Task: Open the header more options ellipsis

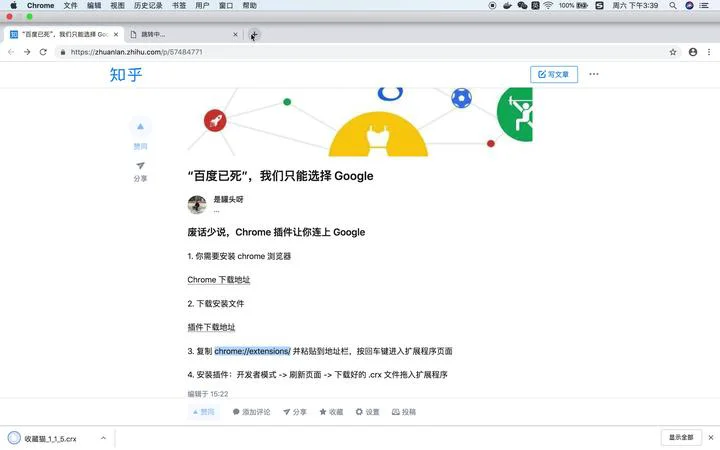Action: [594, 74]
